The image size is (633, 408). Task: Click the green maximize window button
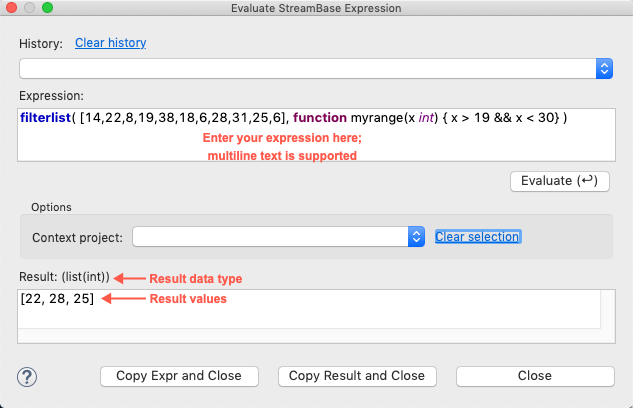pyautogui.click(x=47, y=8)
